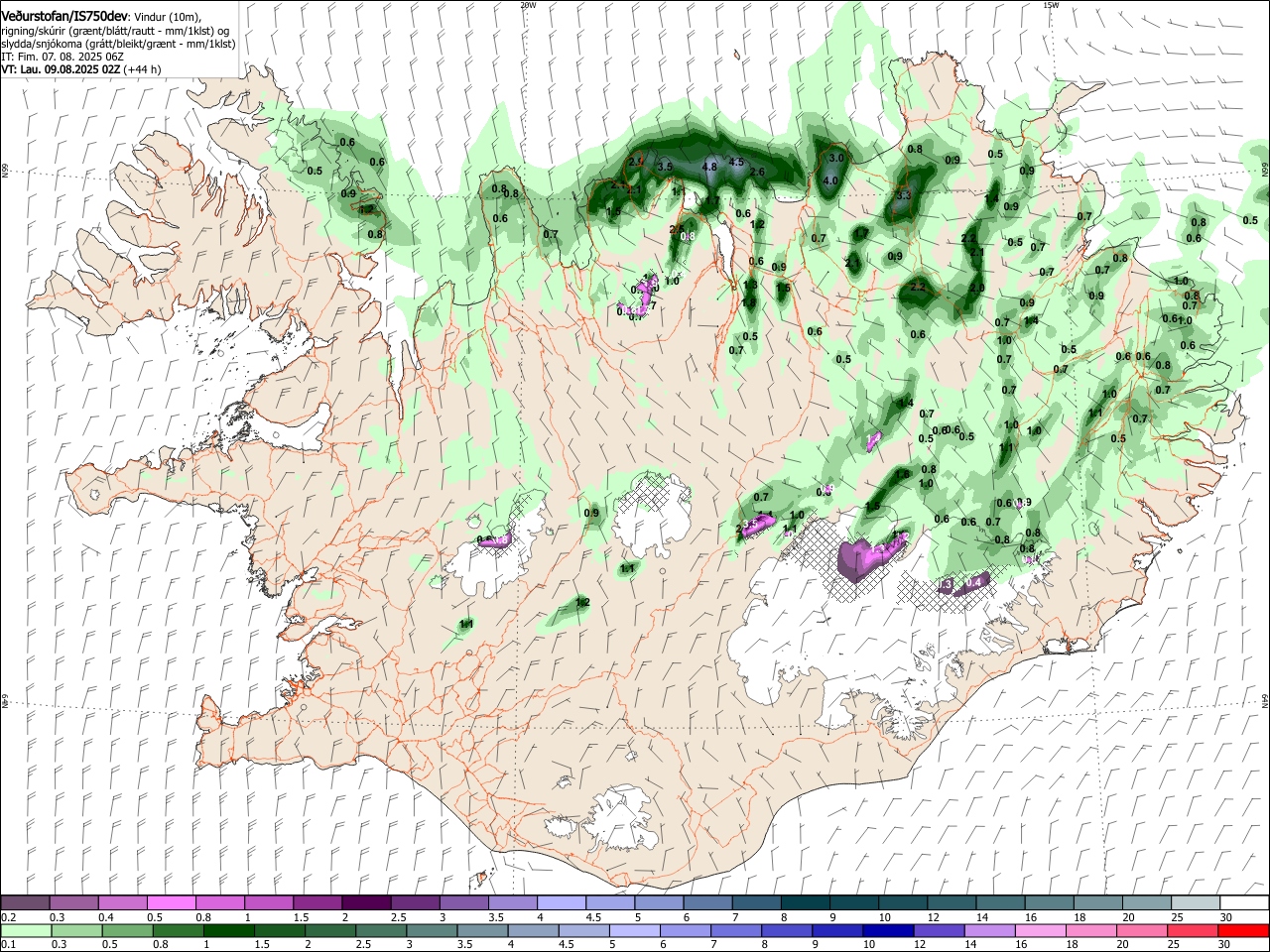Click the 20W longitude label
Viewport: 1270px width, 952px height.
click(x=528, y=5)
